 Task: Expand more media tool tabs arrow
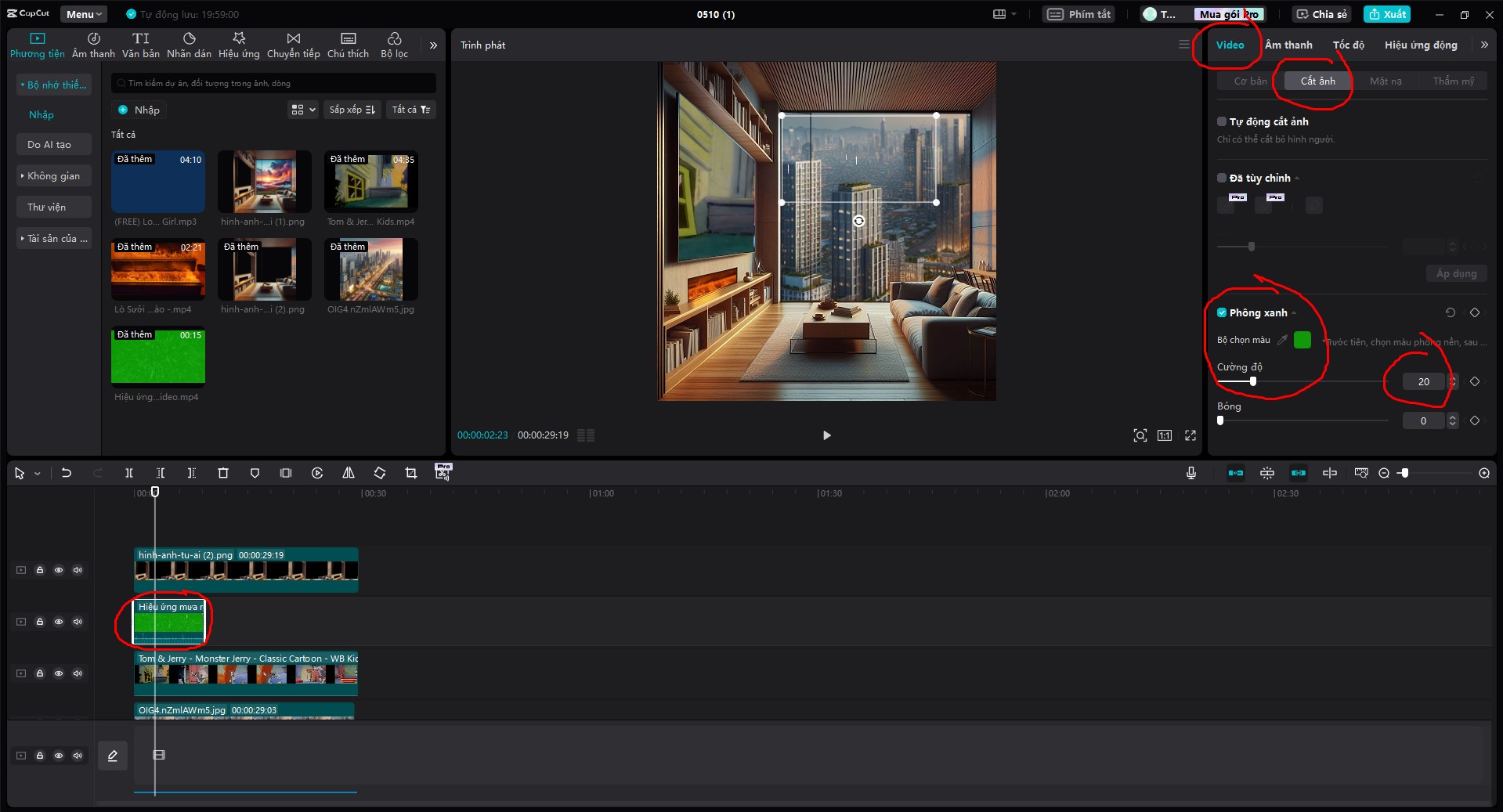[x=433, y=45]
